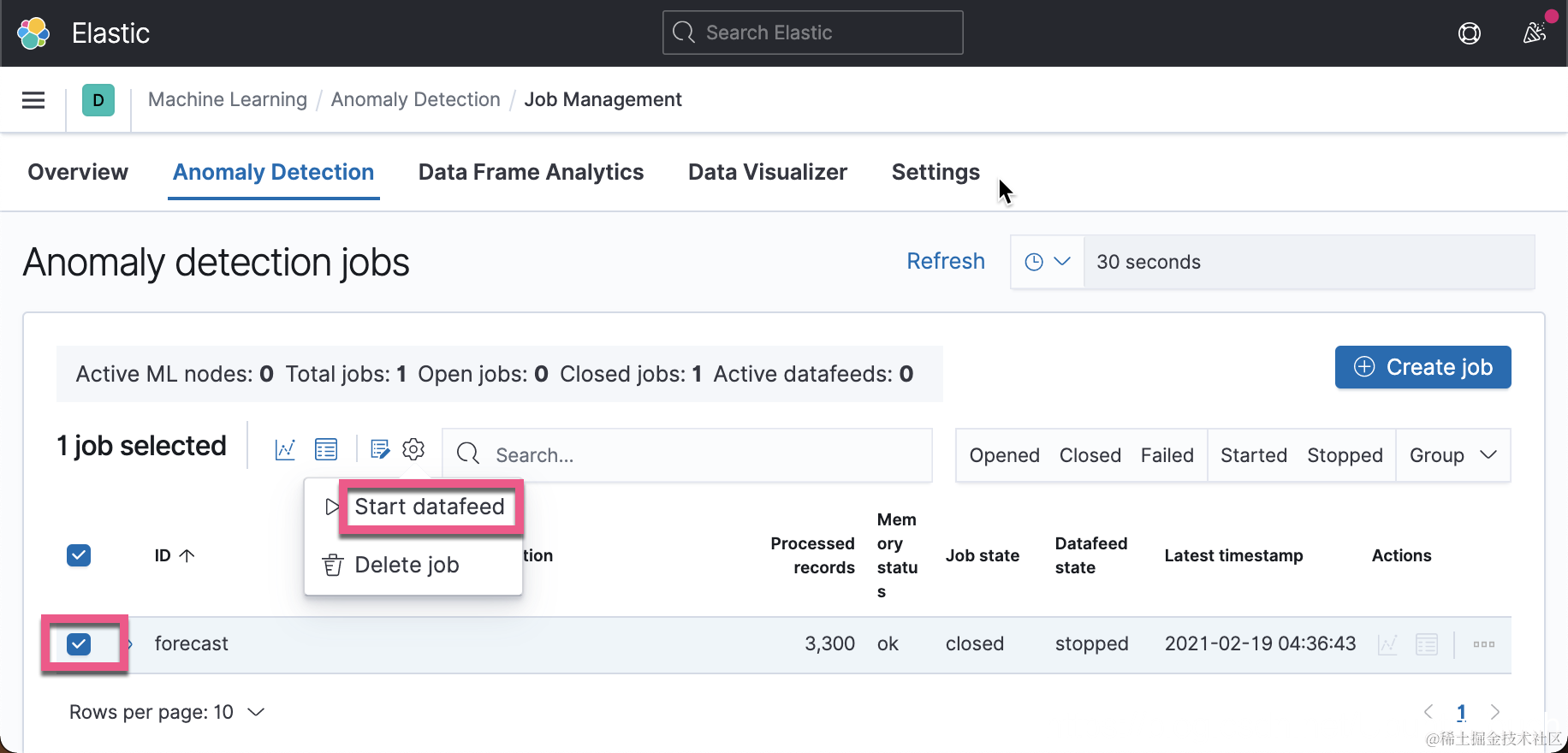Click the Refresh link

pyautogui.click(x=946, y=261)
